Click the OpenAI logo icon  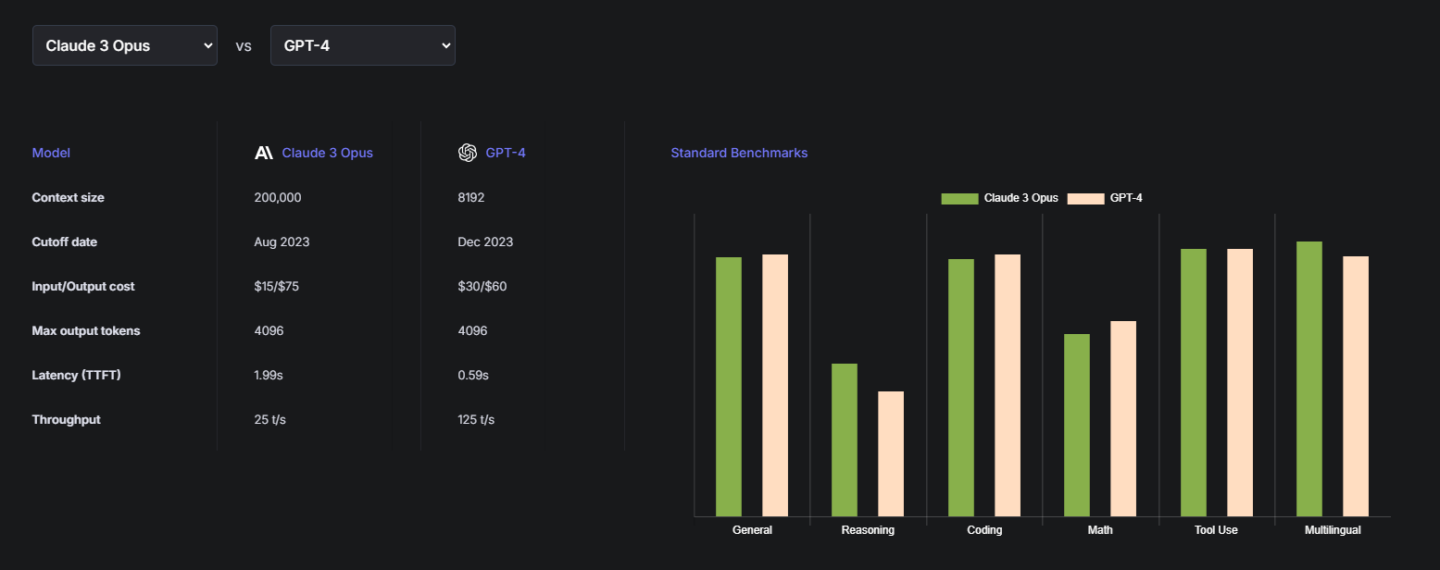[x=467, y=153]
